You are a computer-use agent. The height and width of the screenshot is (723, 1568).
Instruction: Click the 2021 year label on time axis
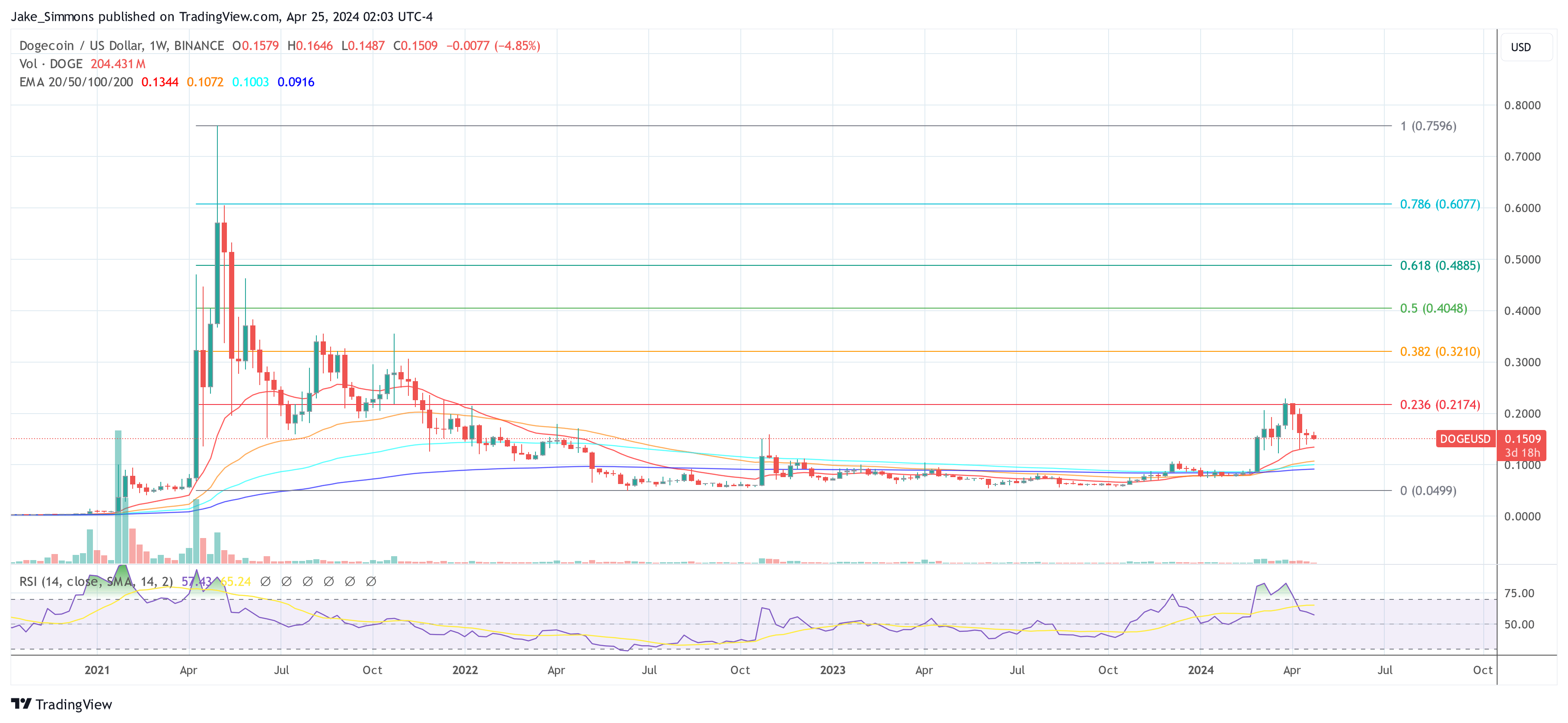pos(97,670)
